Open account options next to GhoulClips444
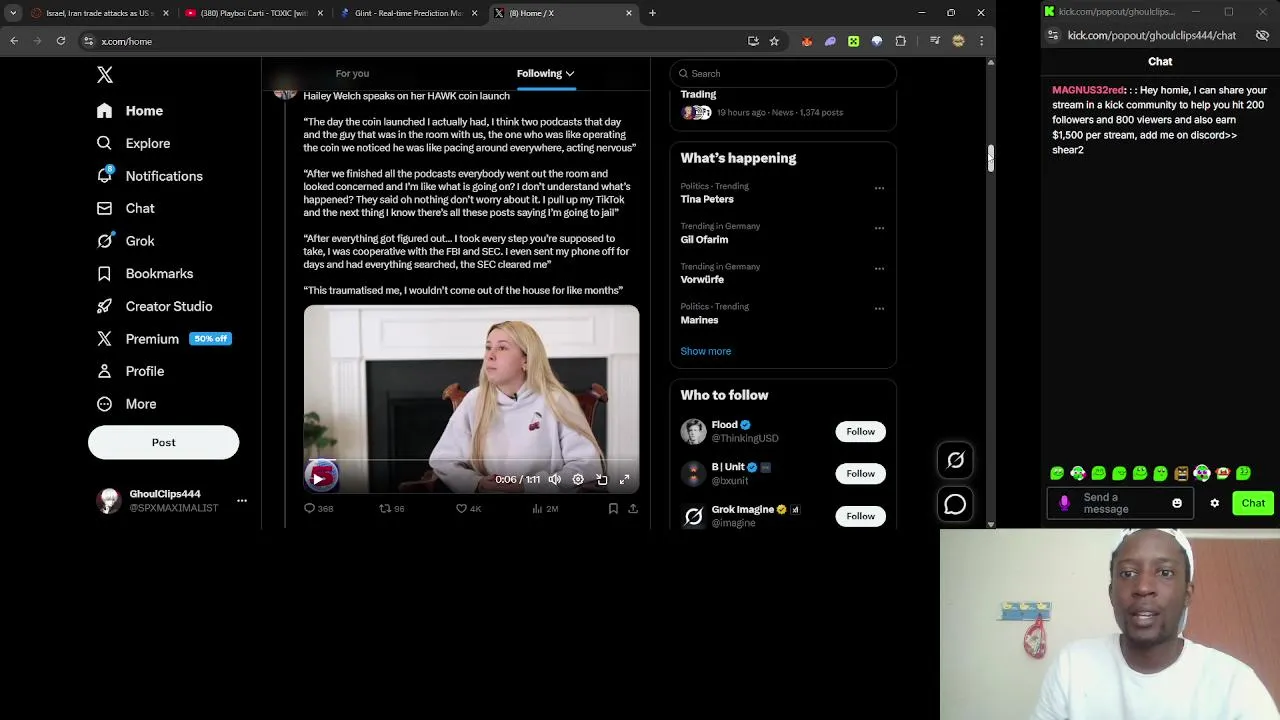 [x=241, y=500]
